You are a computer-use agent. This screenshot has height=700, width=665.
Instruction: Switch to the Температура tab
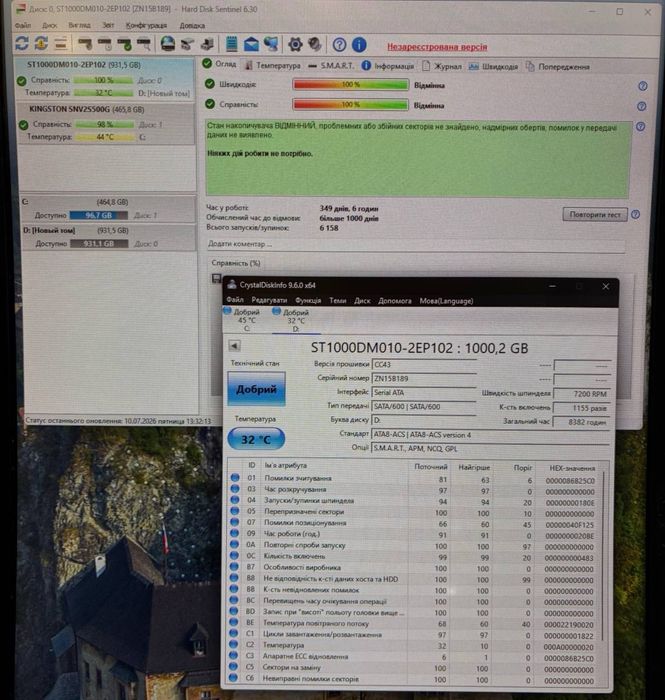pyautogui.click(x=273, y=66)
